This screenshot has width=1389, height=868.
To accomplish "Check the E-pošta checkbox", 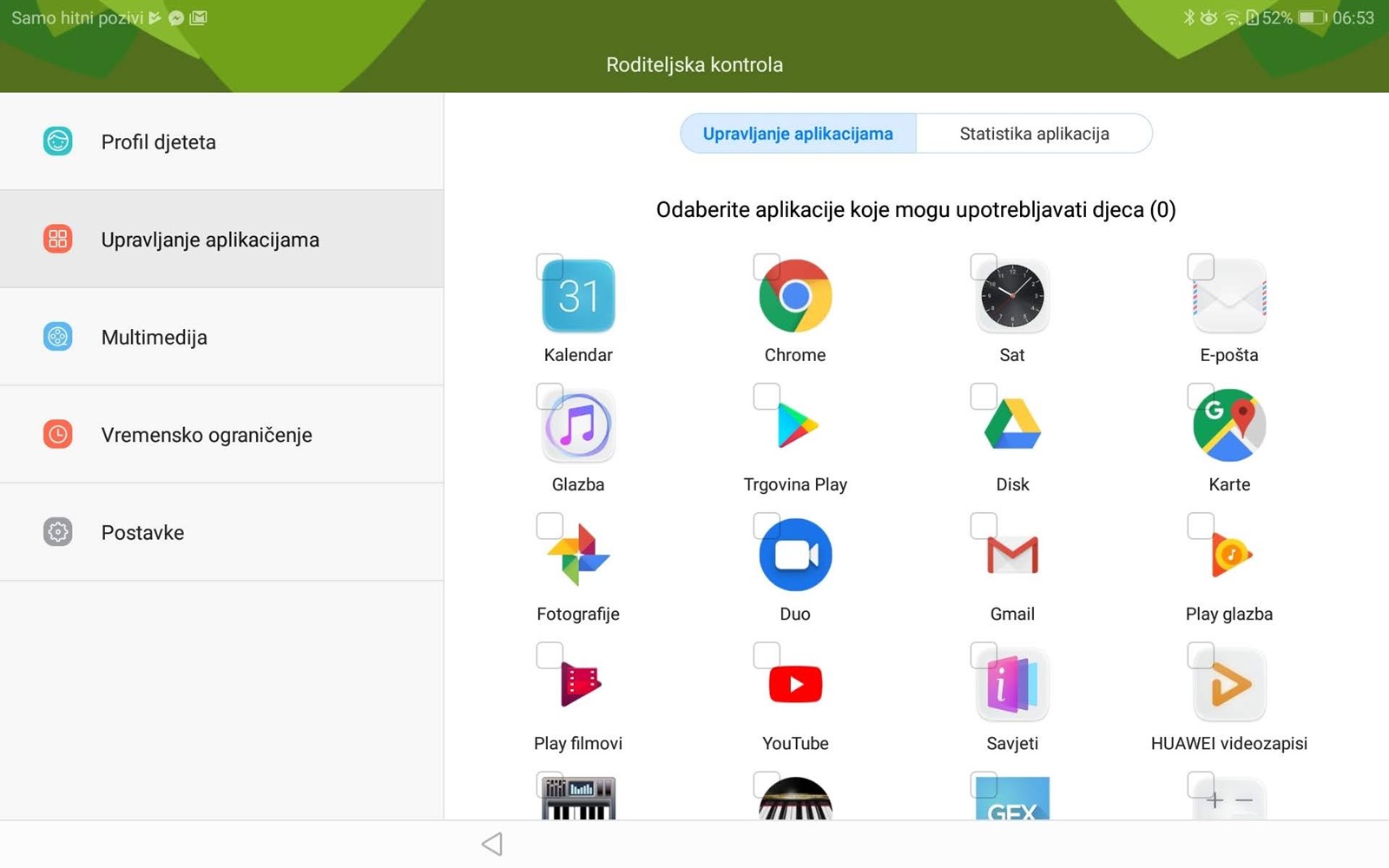I will [1201, 266].
